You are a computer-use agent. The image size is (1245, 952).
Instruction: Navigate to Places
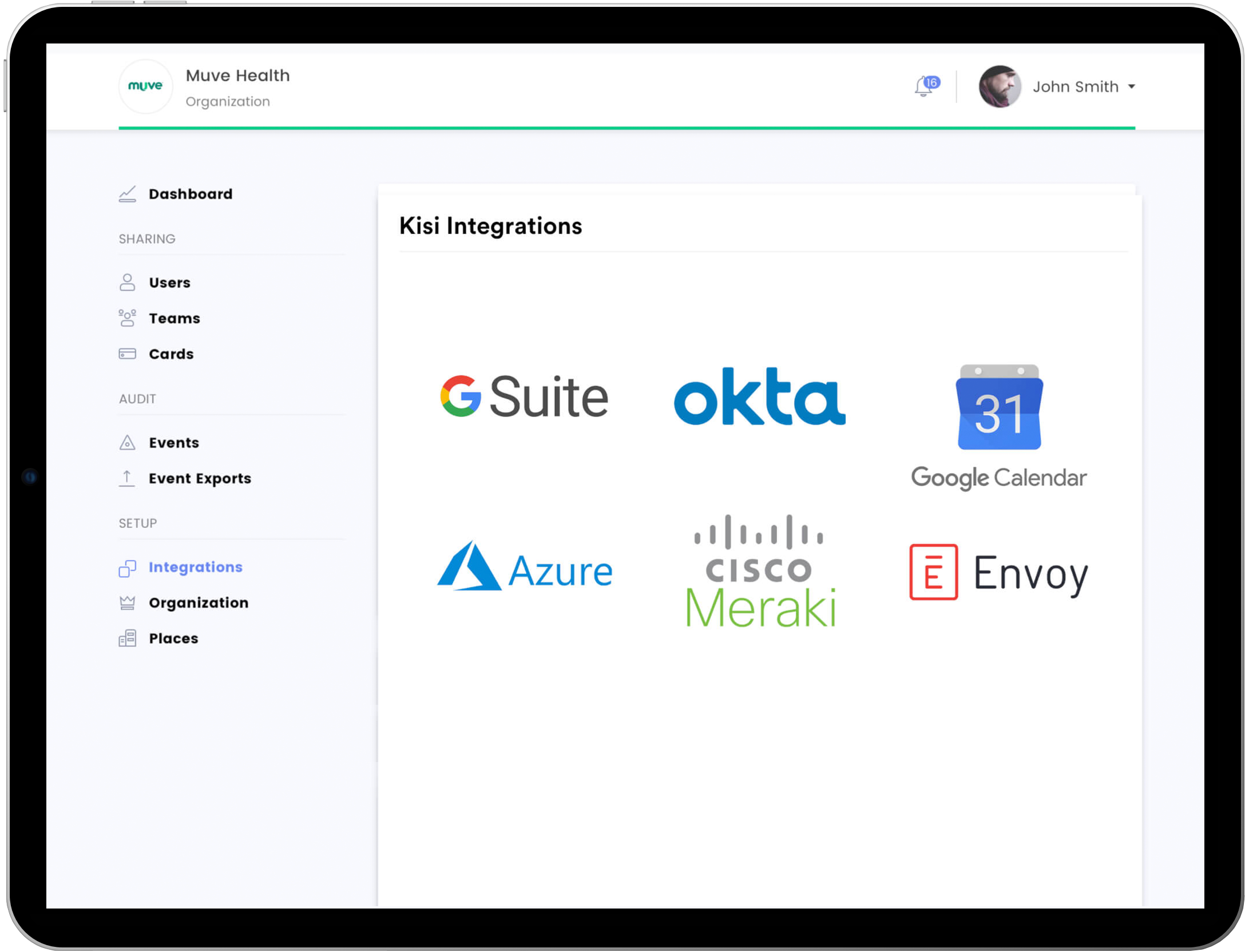(173, 638)
